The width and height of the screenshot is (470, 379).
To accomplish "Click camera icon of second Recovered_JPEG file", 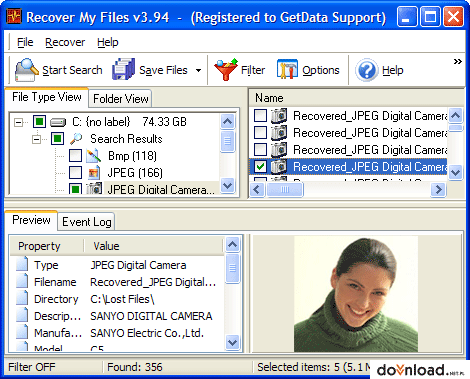I will pyautogui.click(x=279, y=133).
